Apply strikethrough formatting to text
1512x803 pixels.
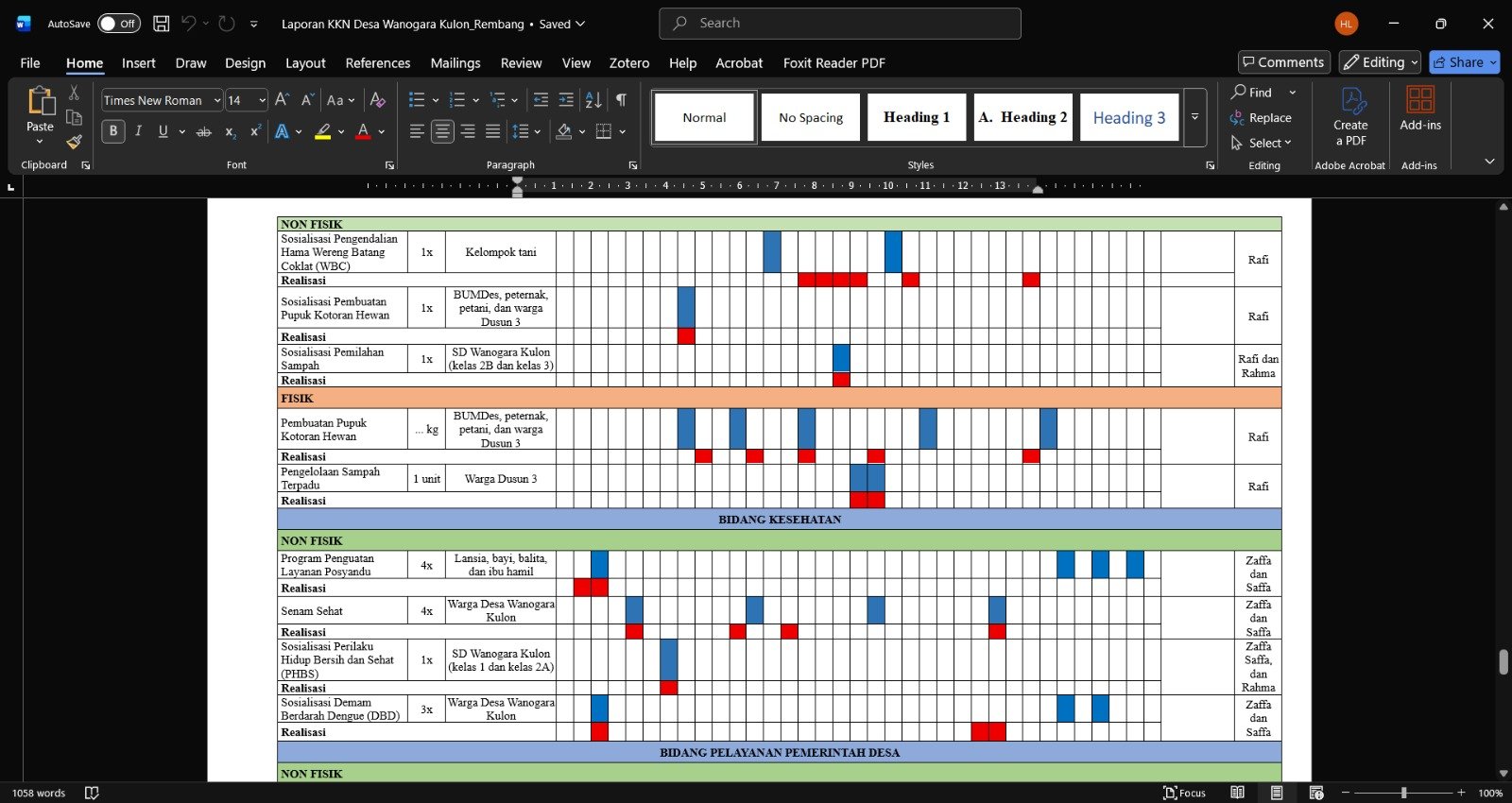point(203,132)
